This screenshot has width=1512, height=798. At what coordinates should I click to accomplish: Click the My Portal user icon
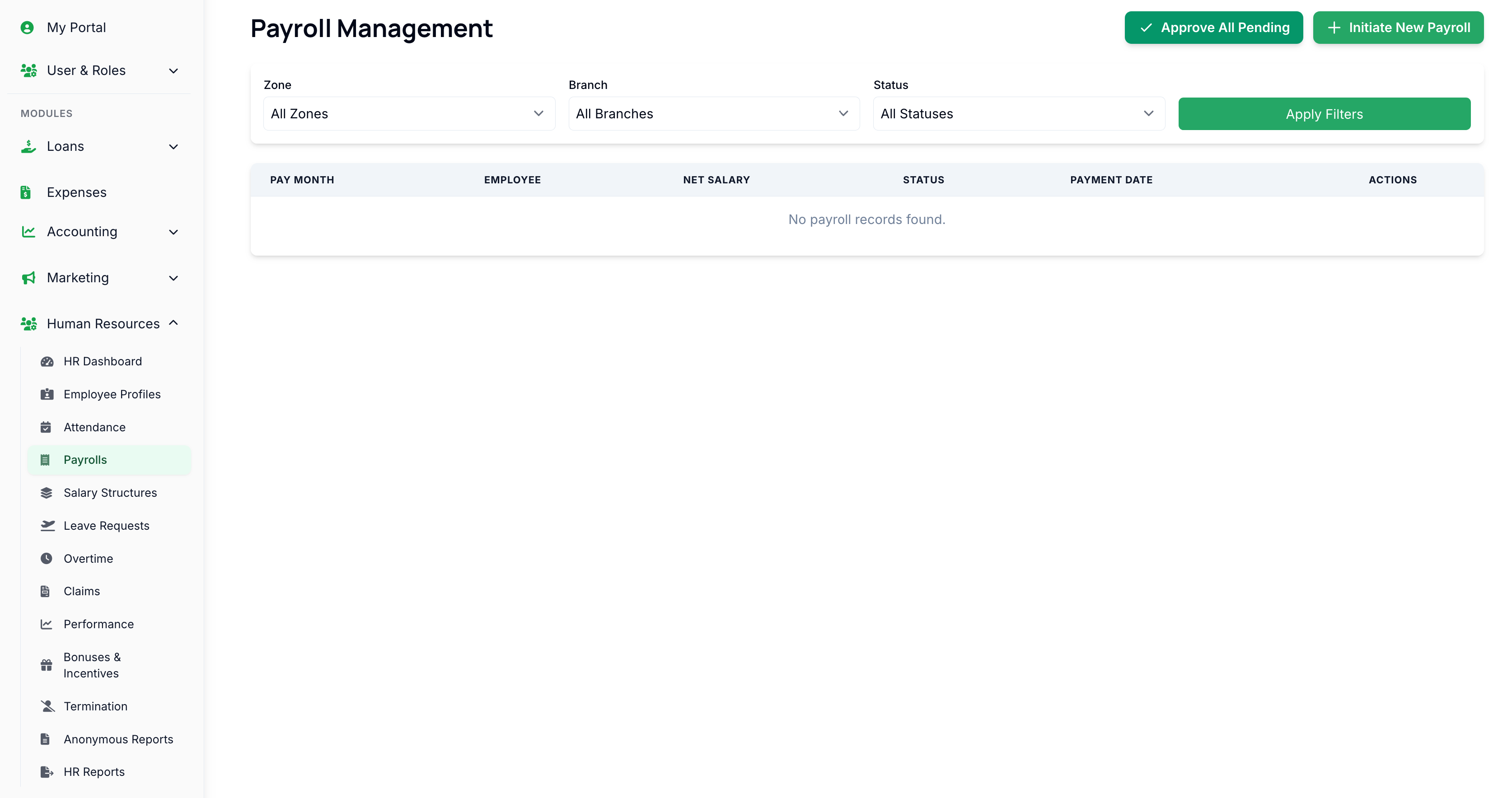click(27, 28)
